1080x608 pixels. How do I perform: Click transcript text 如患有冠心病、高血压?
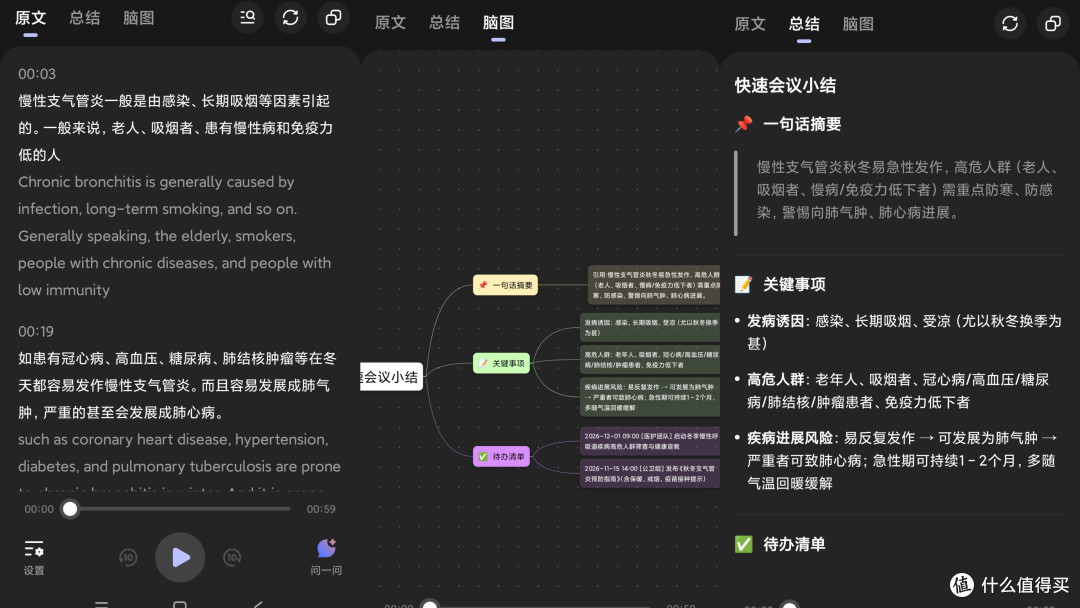click(177, 385)
